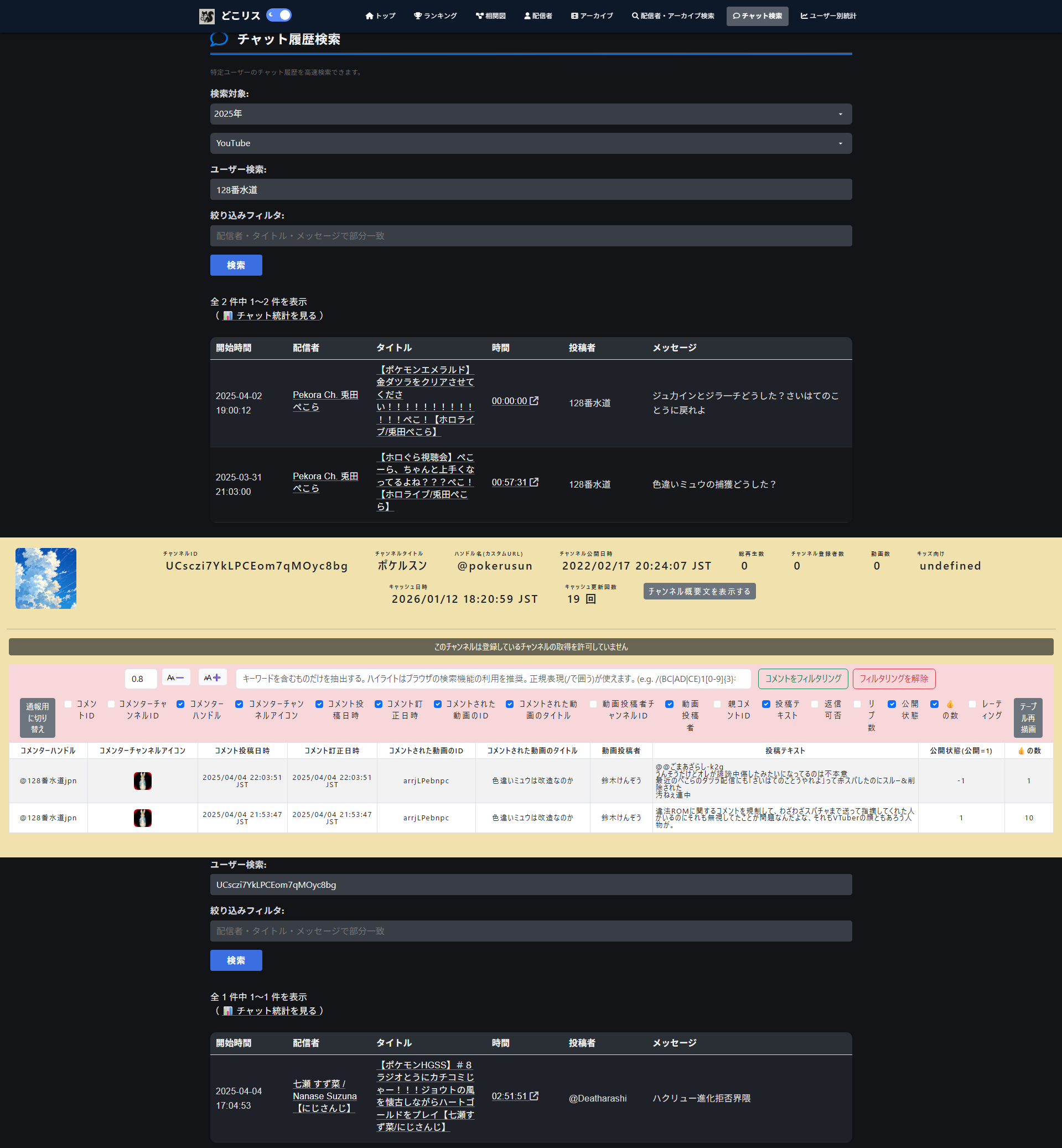Open the ランキング menu item
Viewport: 1062px width, 1148px height.
coord(435,16)
